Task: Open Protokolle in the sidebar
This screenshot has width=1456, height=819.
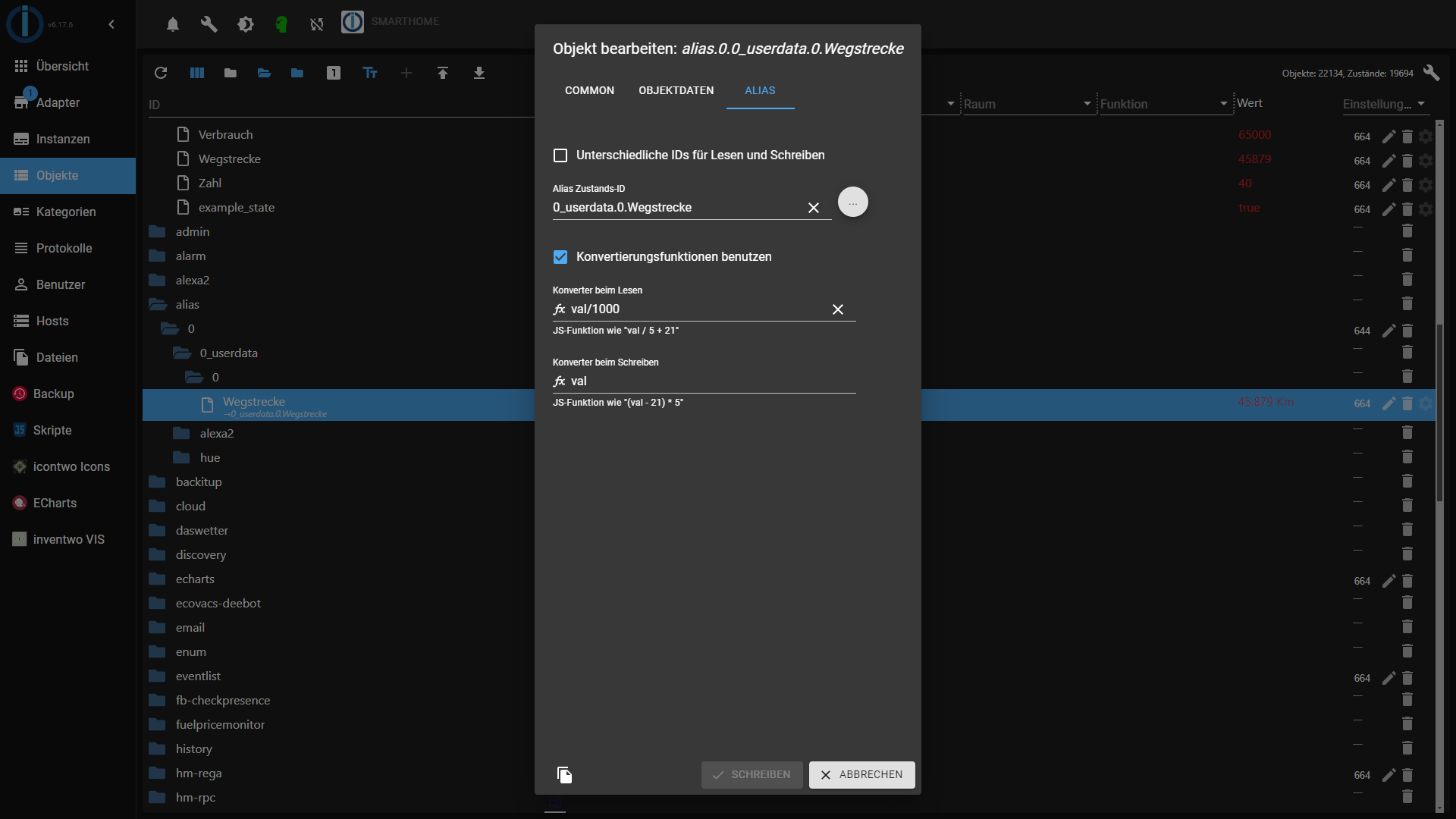Action: coord(67,248)
